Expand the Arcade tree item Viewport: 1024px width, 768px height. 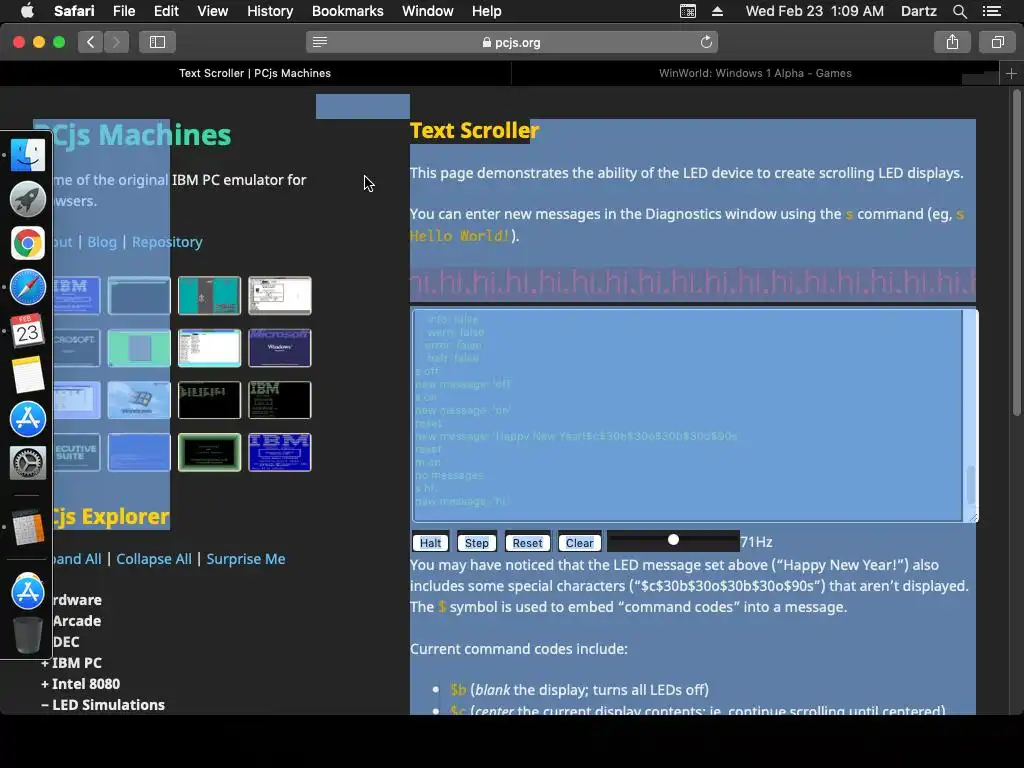coord(76,621)
